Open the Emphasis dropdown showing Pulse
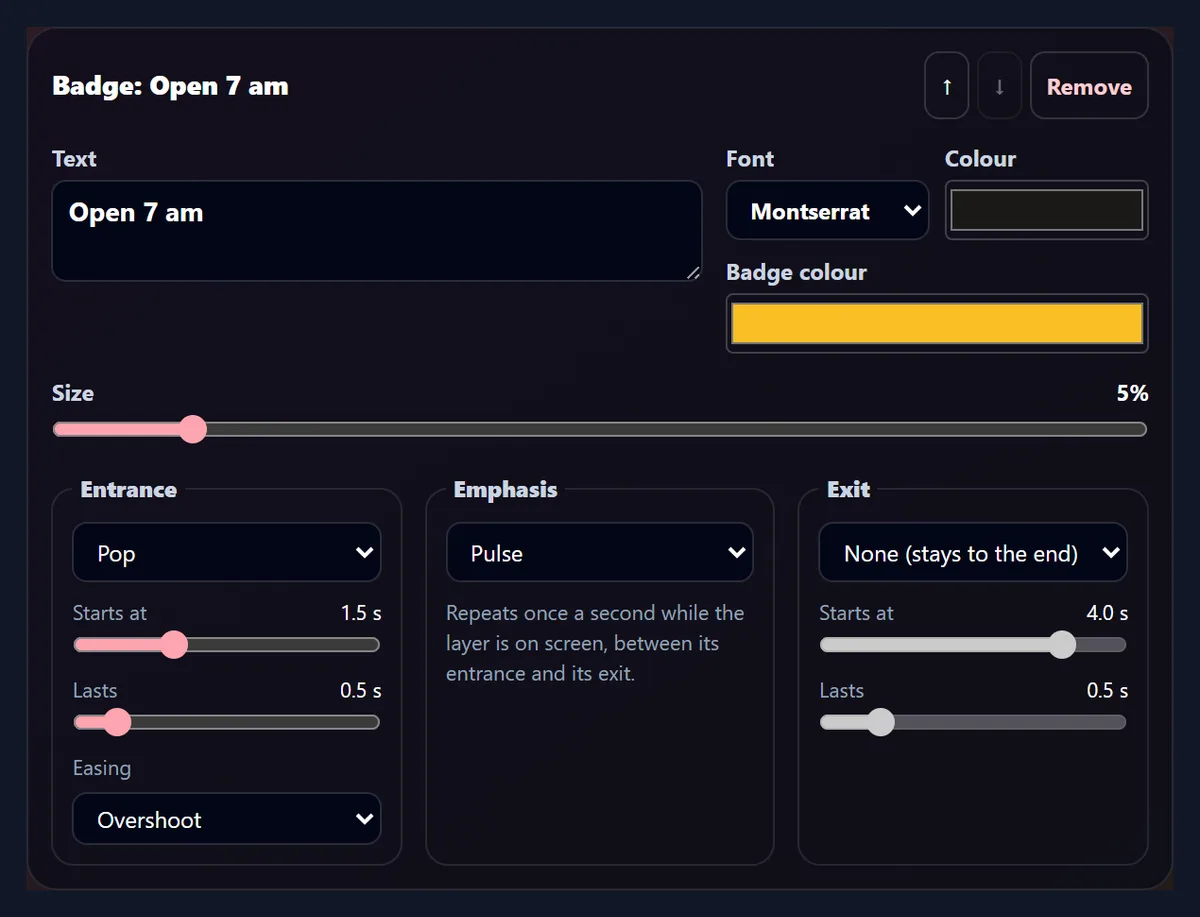The width and height of the screenshot is (1200, 917). pyautogui.click(x=600, y=553)
